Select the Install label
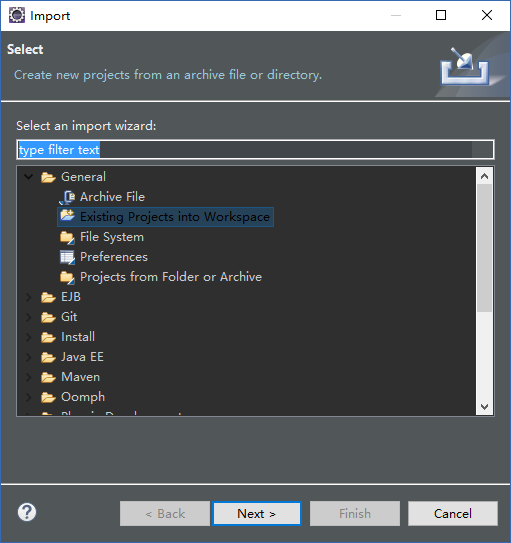Viewport: 511px width, 543px height. (78, 337)
